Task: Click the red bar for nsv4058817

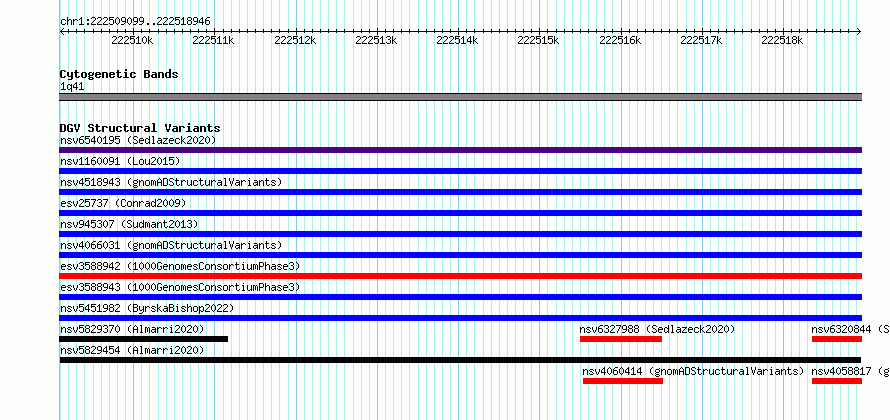Action: [837, 381]
